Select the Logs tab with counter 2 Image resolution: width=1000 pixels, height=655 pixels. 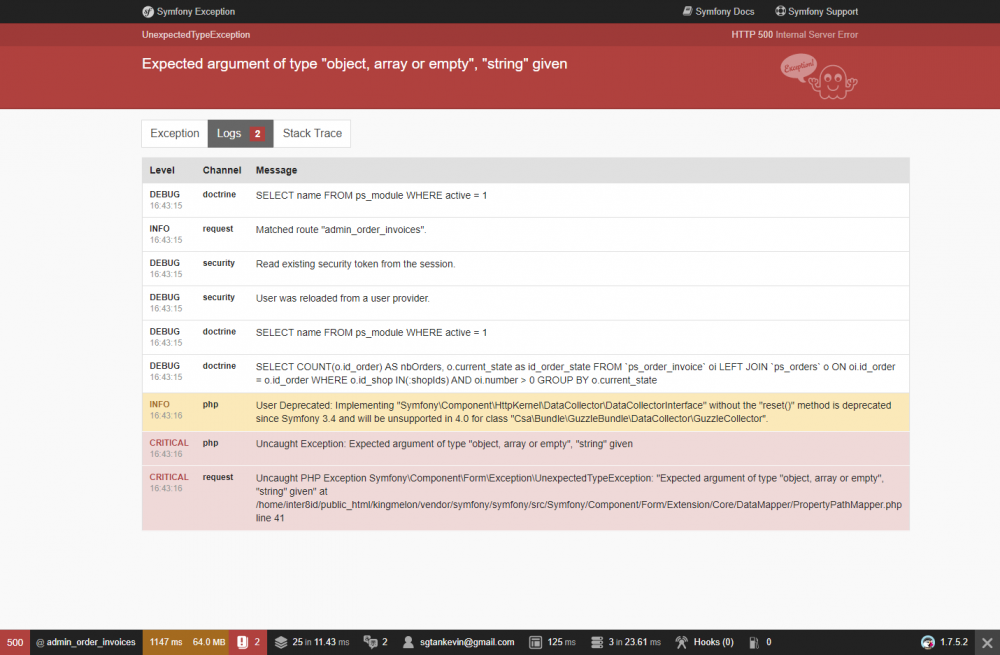coord(240,133)
